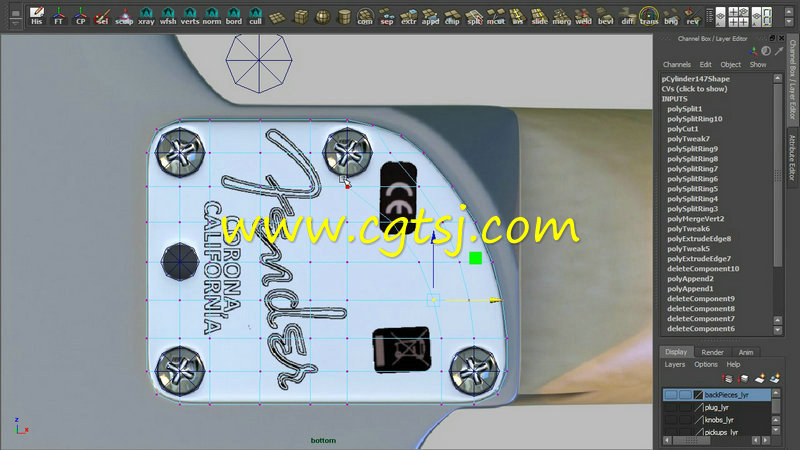This screenshot has height=450, width=800.
Task: Click the FT shelf icon
Action: pos(59,16)
